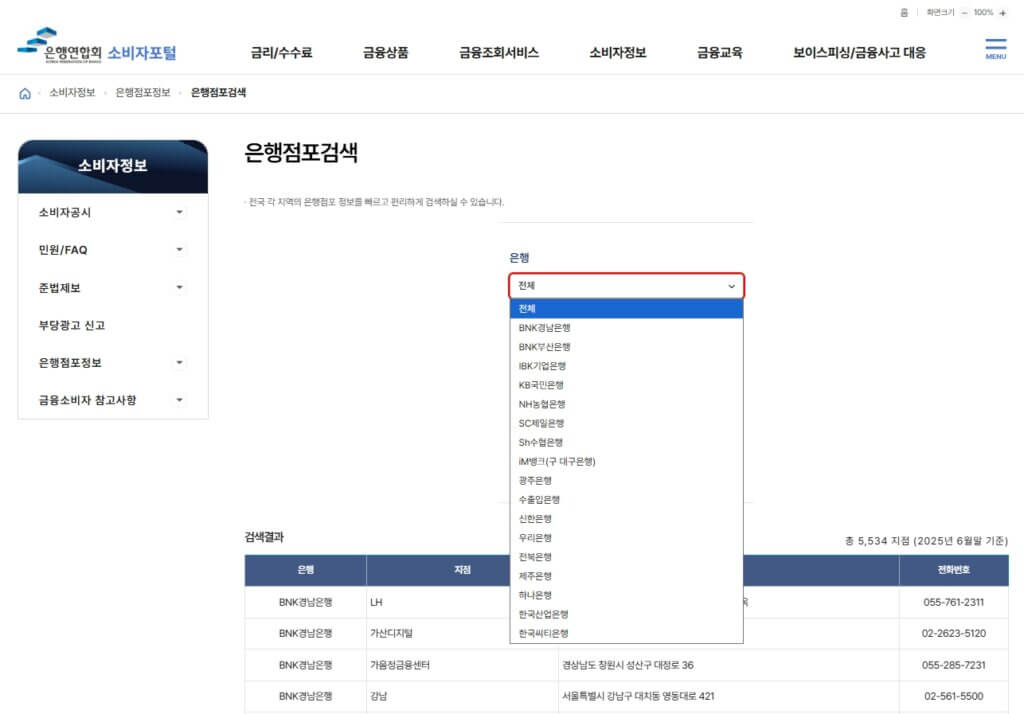The width and height of the screenshot is (1024, 714).
Task: Click 소비자정보 breadcrumb link
Action: coord(72,93)
